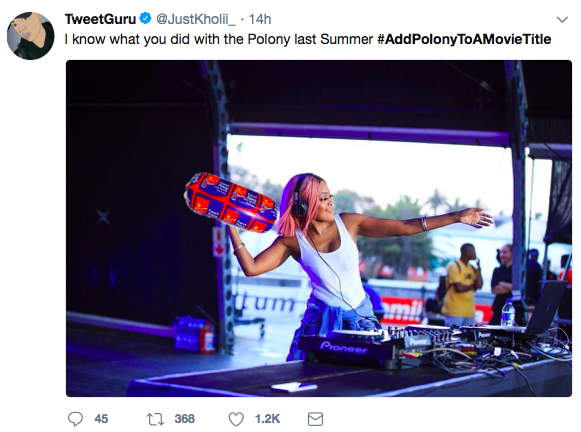Screen dimensions: 581x432
Task: Open the #AddPolonyToAMovieTitle hashtag
Action: tap(464, 39)
